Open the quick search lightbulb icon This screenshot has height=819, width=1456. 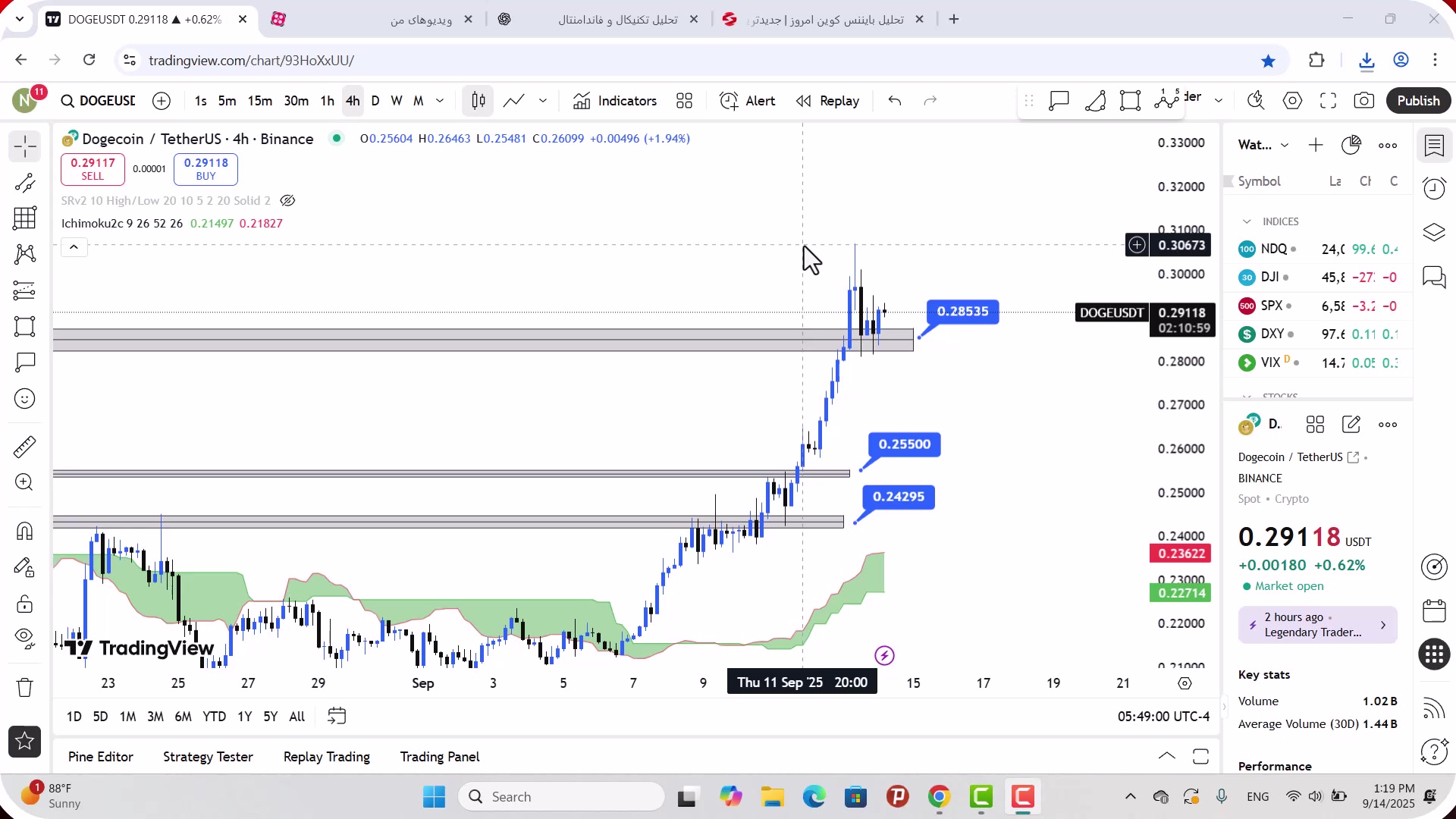point(1256,101)
